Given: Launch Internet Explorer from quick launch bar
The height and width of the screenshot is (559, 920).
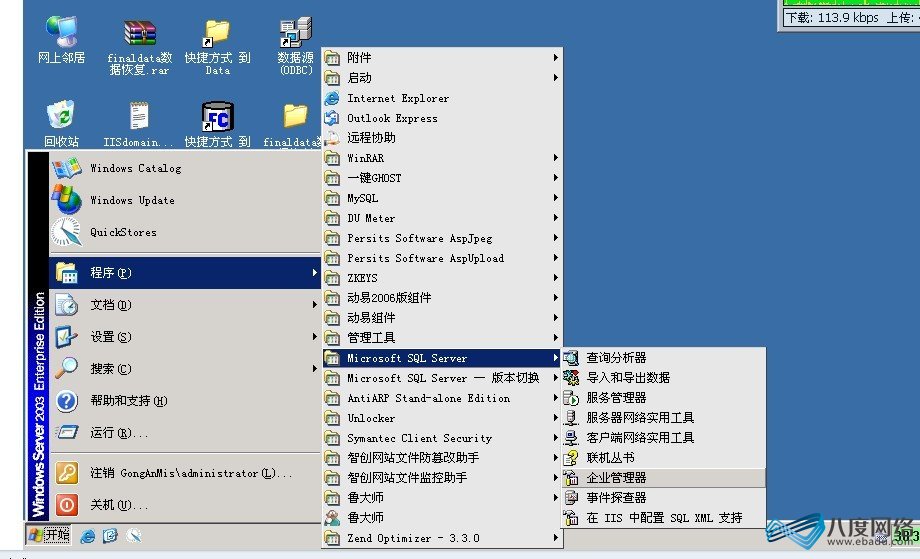Looking at the screenshot, I should click(87, 536).
